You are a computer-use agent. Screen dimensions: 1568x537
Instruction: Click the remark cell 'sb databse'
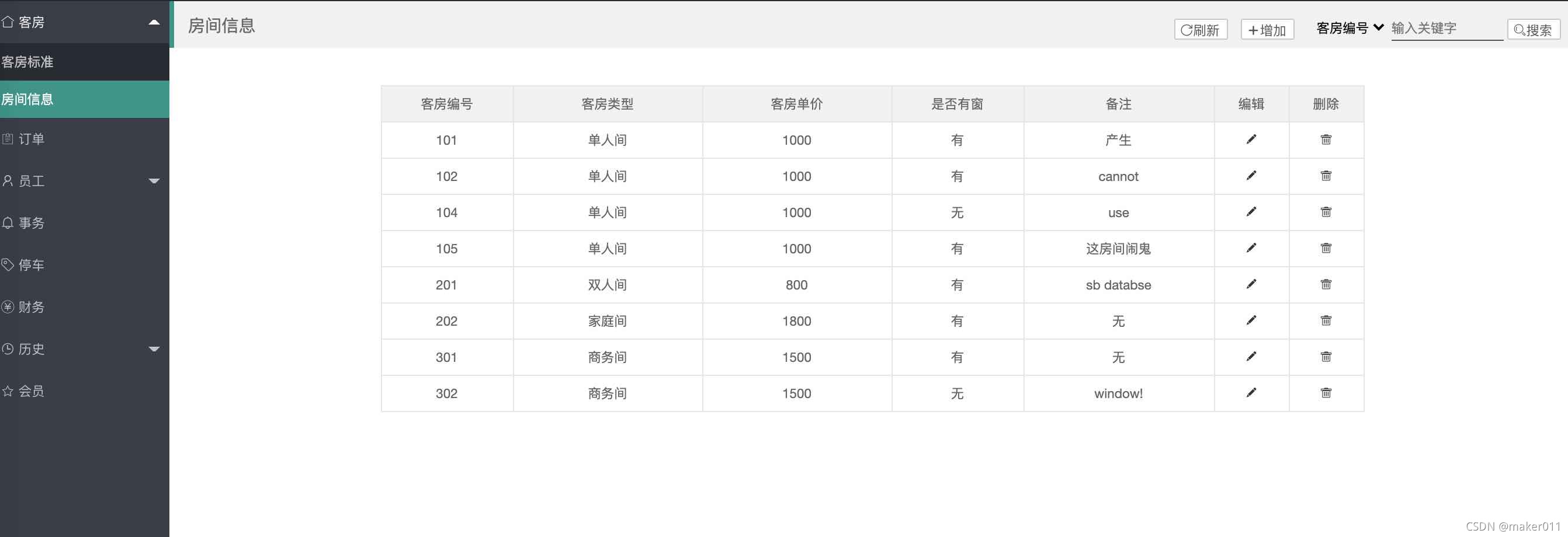click(1119, 285)
